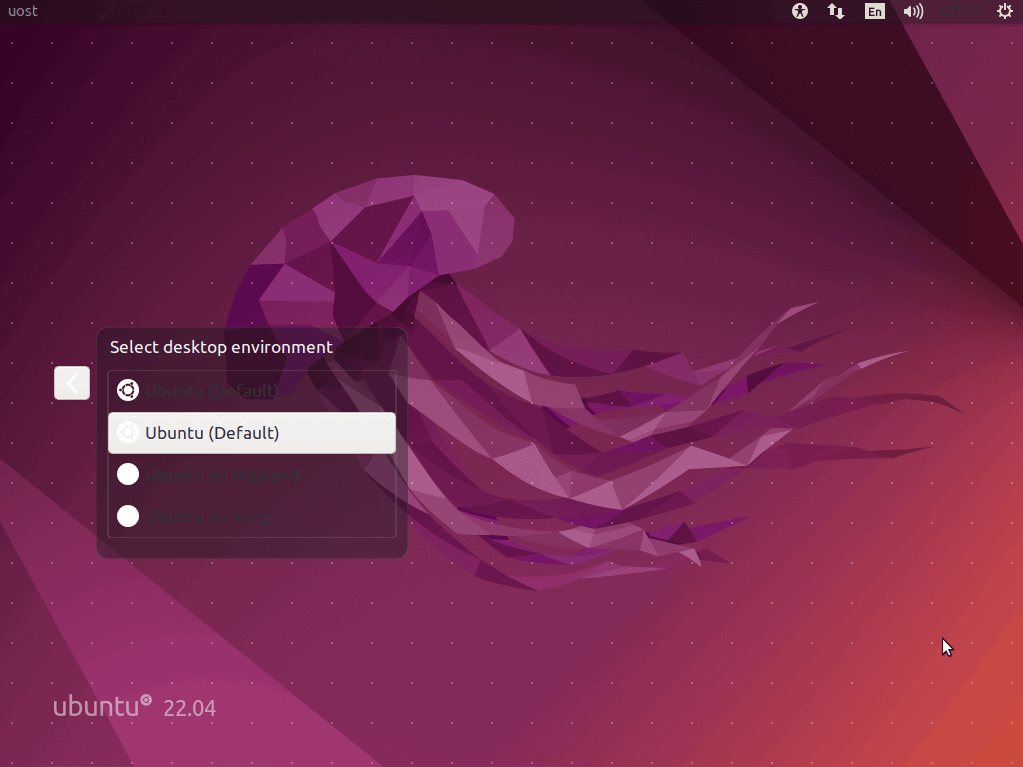Screen dimensions: 1023x767
Task: Open the power gear icon
Action: (x=1004, y=11)
